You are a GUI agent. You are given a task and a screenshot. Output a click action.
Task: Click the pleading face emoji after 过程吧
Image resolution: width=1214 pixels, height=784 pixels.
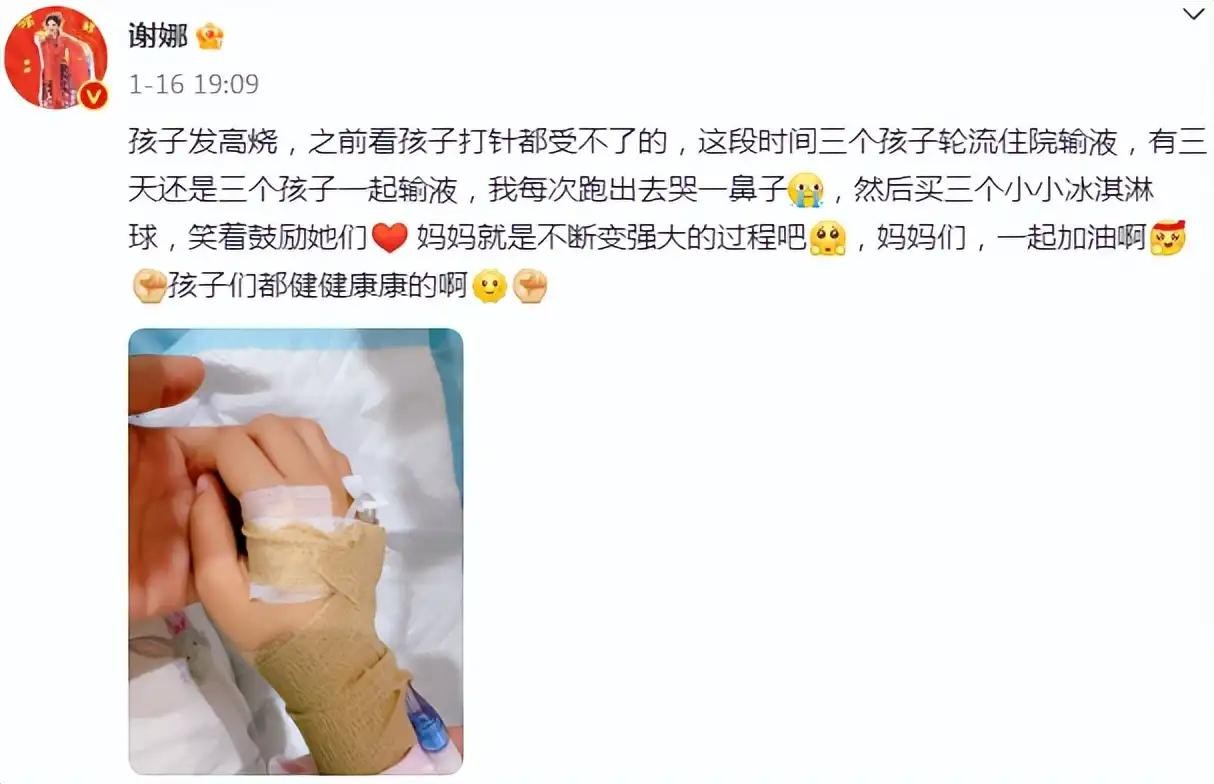click(826, 238)
